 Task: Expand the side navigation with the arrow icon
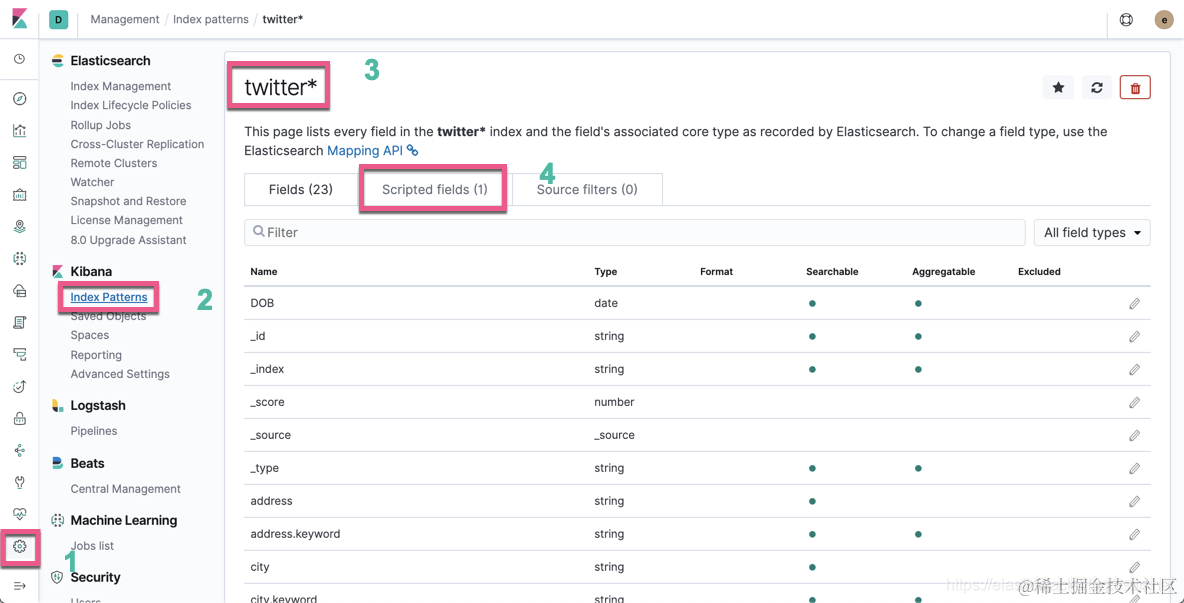tap(20, 586)
